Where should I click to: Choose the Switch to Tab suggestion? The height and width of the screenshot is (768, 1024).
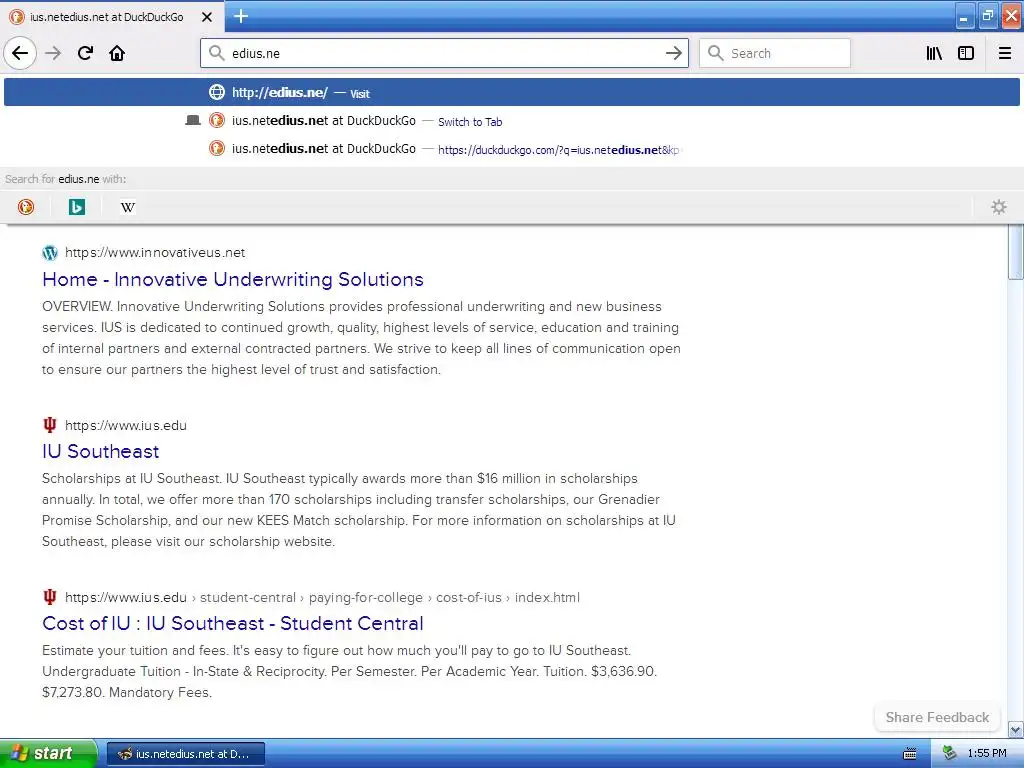click(511, 121)
